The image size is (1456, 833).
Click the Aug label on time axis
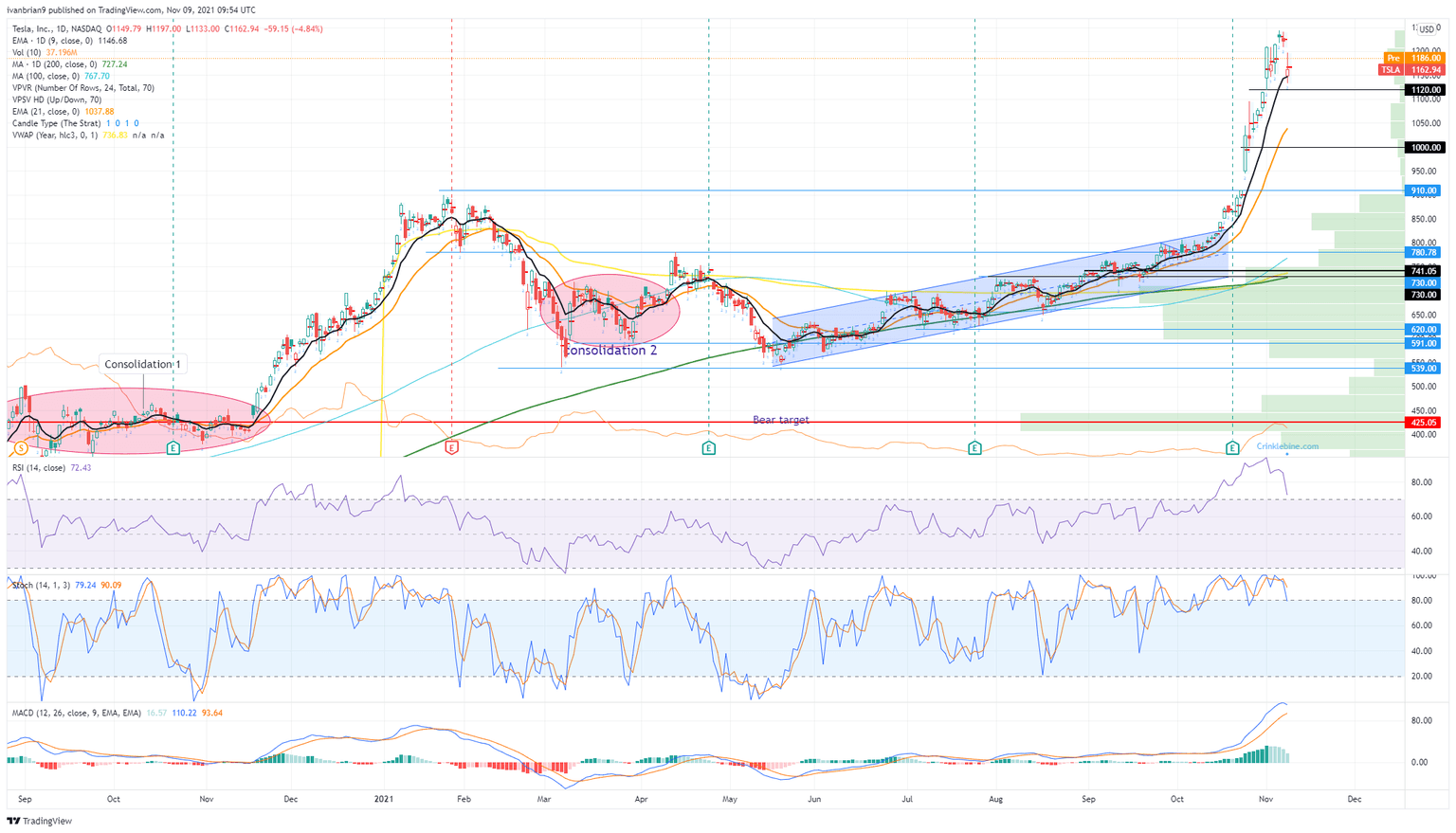pos(995,799)
